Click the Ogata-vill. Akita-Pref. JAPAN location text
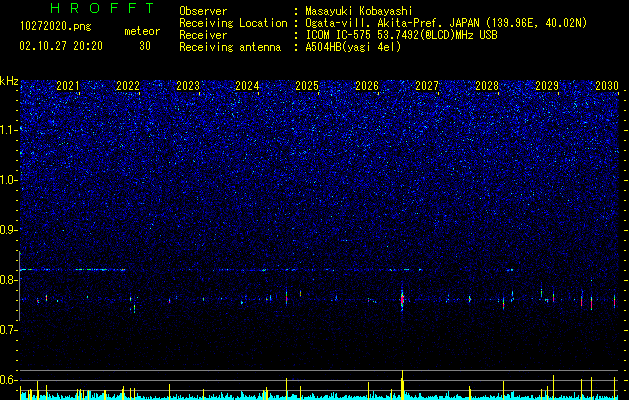The width and height of the screenshot is (629, 400). (446, 23)
